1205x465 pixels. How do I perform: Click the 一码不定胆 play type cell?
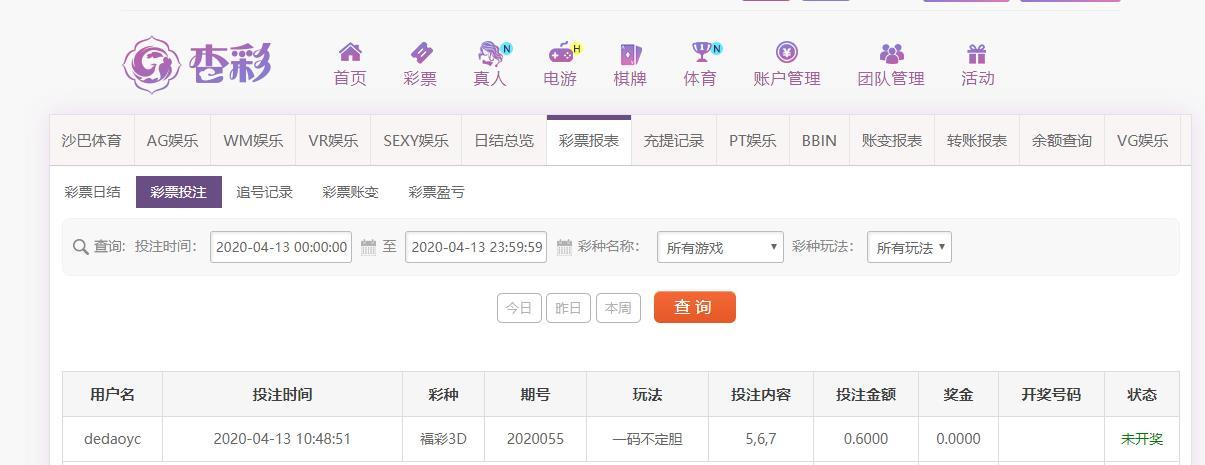pos(647,439)
